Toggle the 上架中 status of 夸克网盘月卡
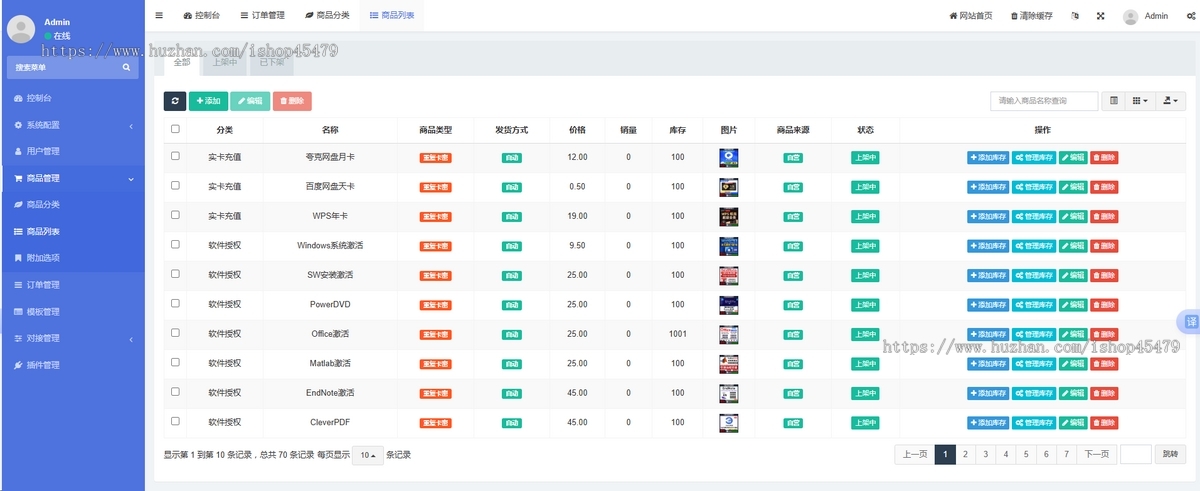Viewport: 1200px width, 491px height. coord(865,158)
